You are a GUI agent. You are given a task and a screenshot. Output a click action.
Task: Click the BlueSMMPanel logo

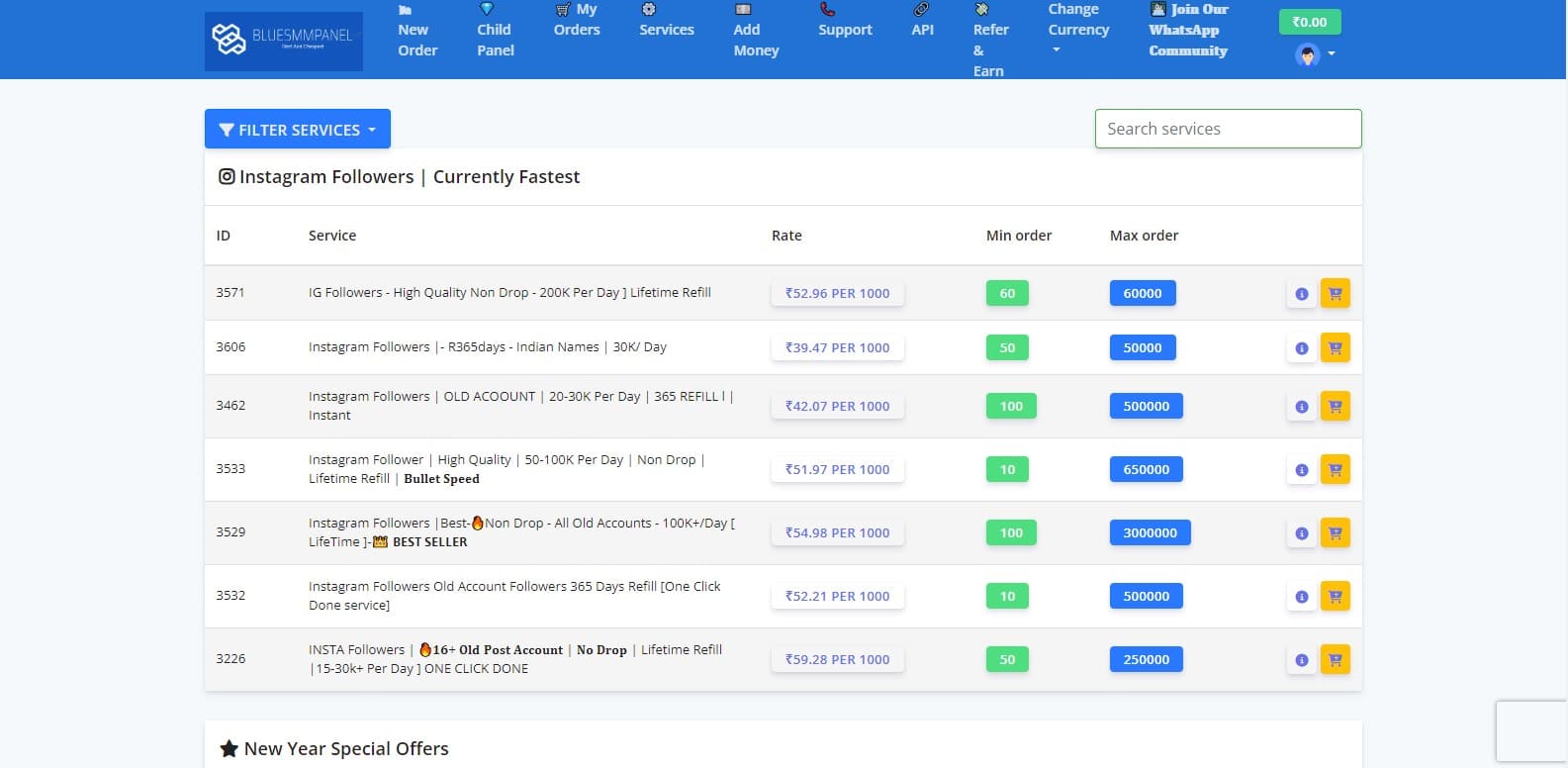tap(283, 41)
